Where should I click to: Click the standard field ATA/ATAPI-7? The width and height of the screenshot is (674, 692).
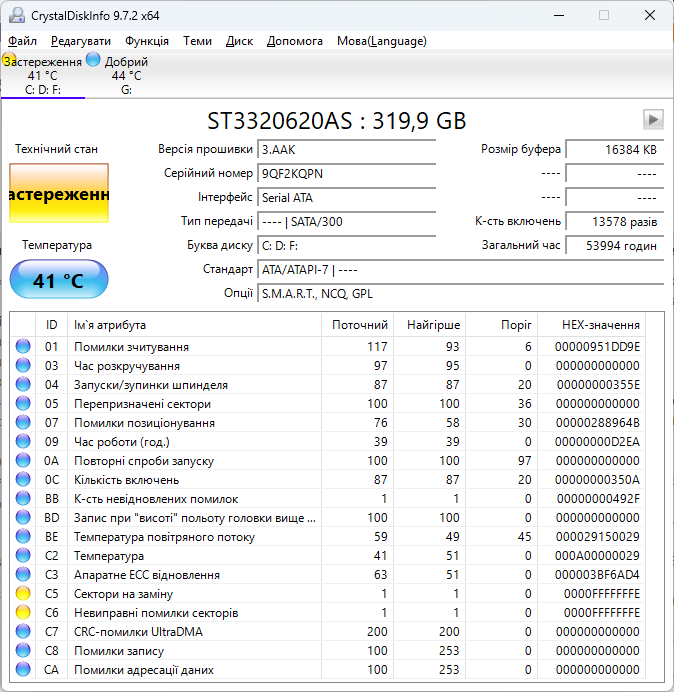(x=460, y=270)
